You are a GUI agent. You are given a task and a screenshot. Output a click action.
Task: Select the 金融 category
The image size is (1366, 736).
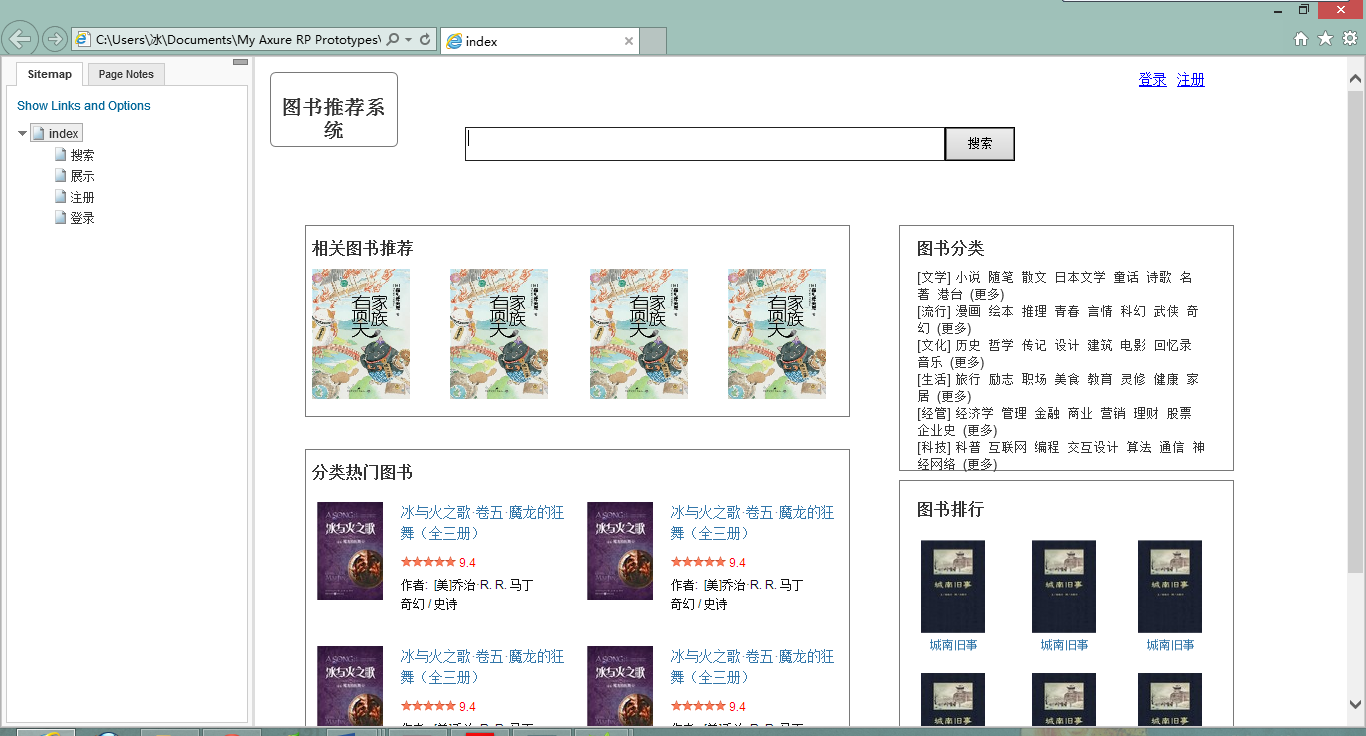coord(1047,414)
